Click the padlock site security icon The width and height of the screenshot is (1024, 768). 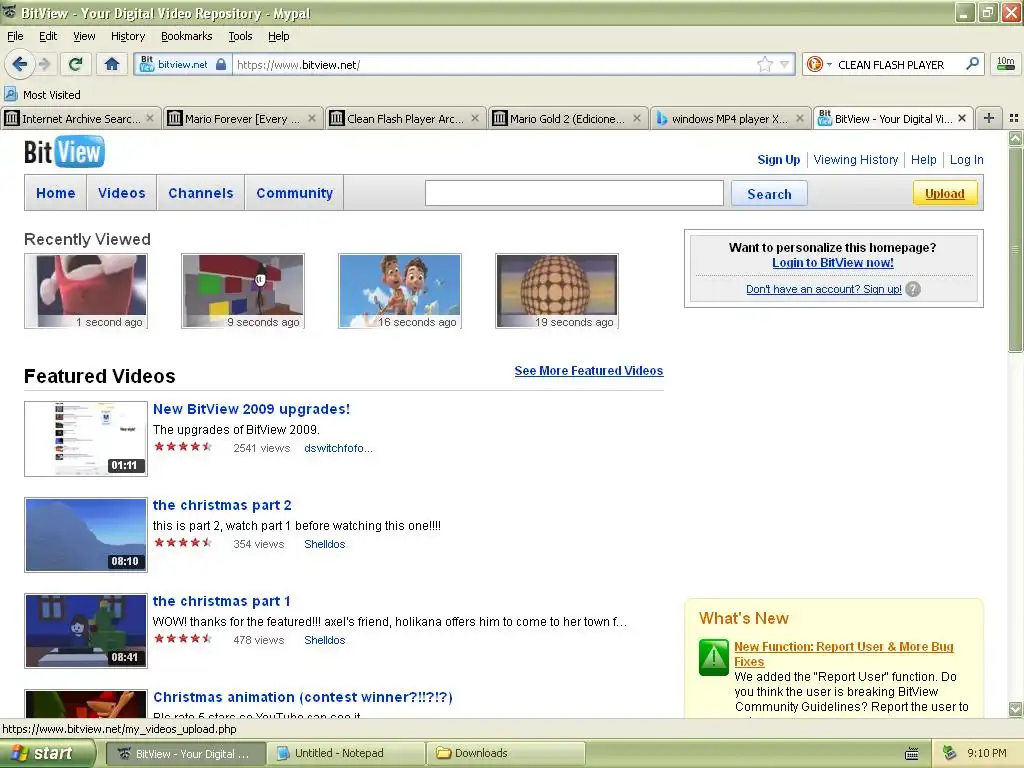coord(221,64)
